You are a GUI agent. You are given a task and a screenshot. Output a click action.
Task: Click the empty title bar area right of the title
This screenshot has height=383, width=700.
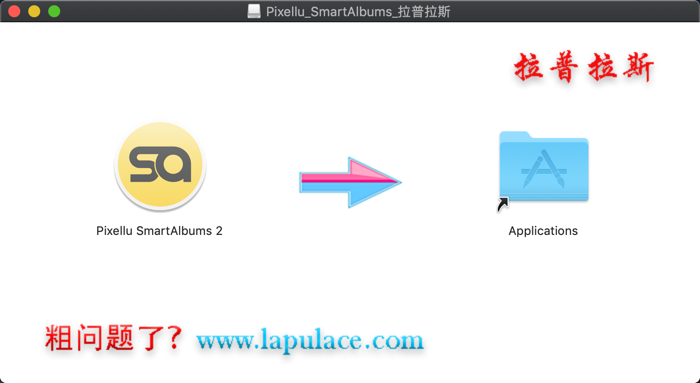point(571,11)
